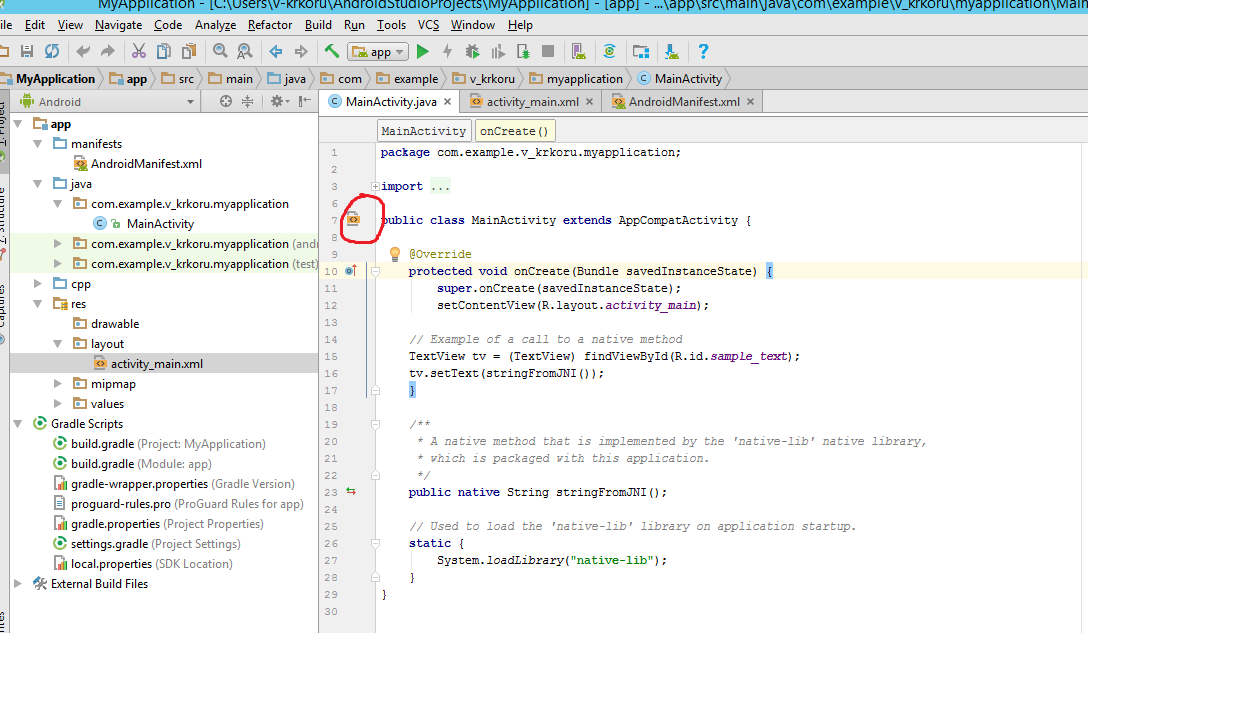Open the VCS menu
The height and width of the screenshot is (716, 1249).
pos(428,25)
